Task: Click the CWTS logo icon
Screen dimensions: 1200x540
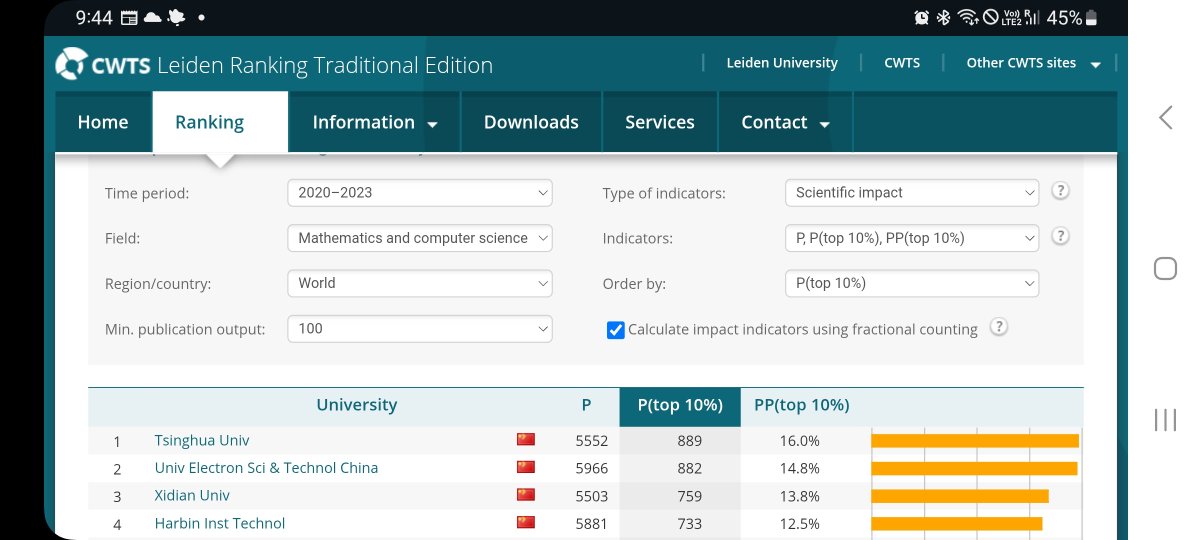Action: 72,65
